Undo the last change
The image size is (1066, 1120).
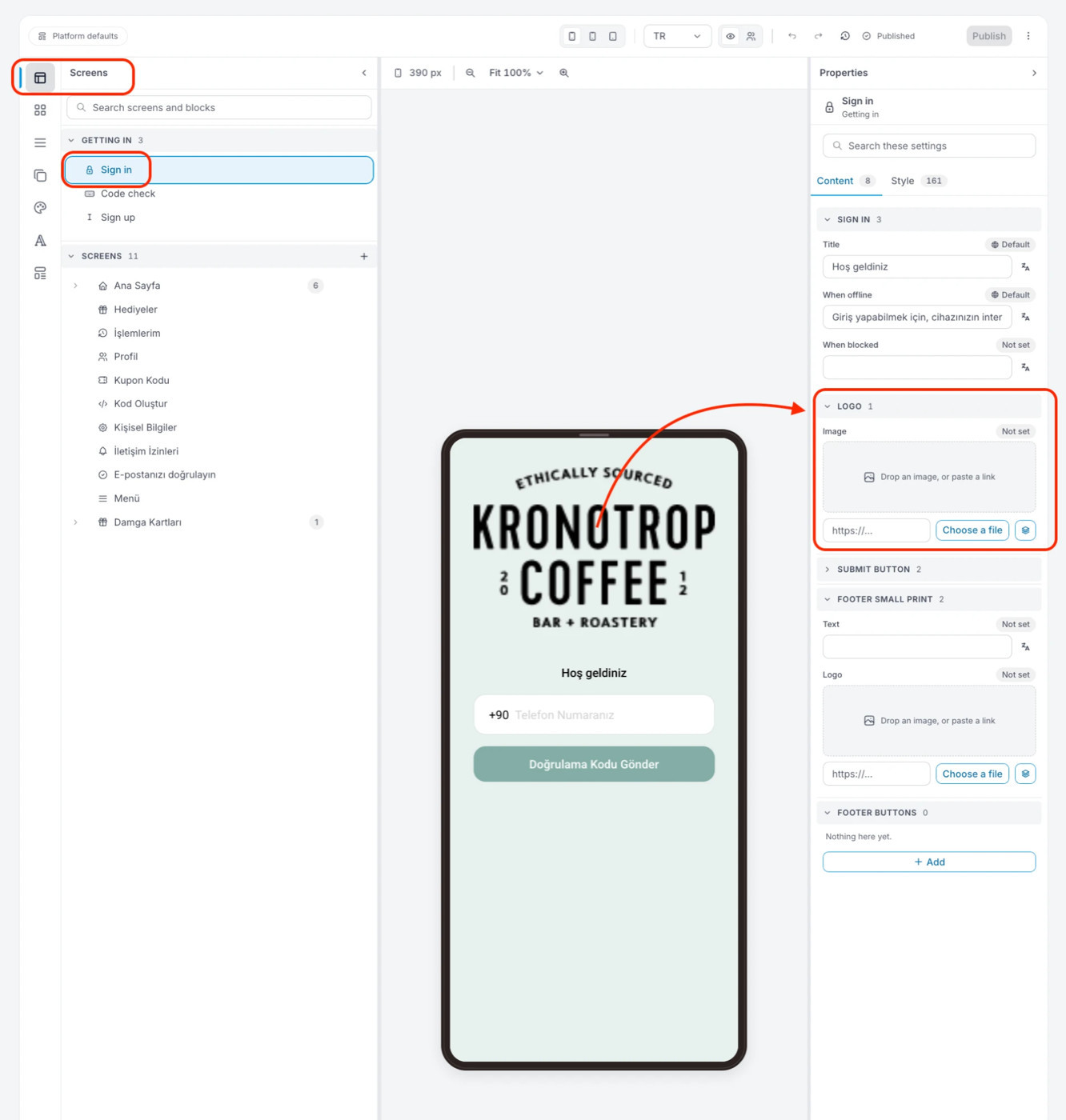[x=792, y=36]
